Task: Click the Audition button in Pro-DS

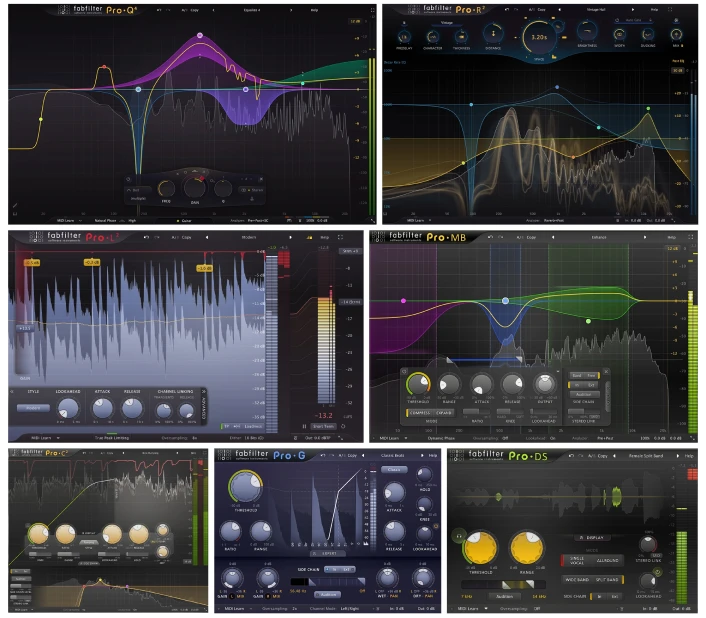Action: coord(504,596)
